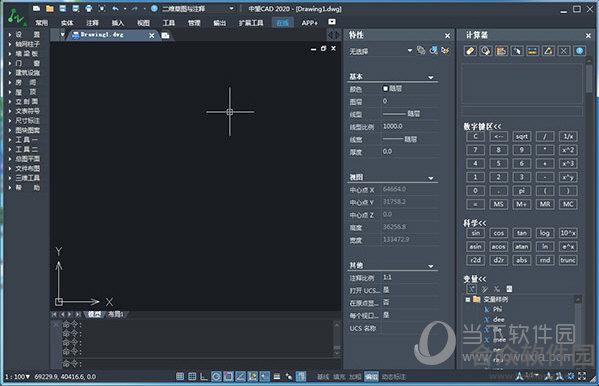Screen dimensions: 599x386
Task: Toggle grid display icon in status bar
Action: [192, 376]
